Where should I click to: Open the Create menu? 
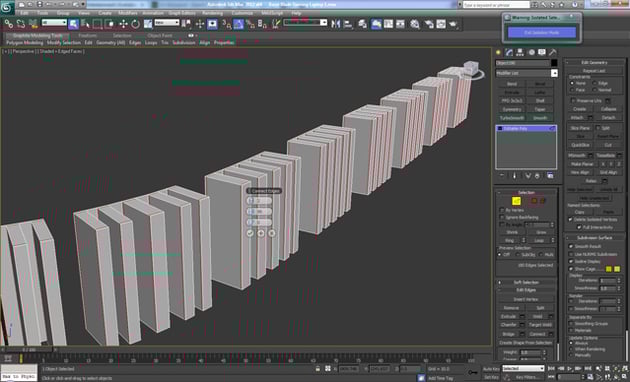[x=104, y=13]
